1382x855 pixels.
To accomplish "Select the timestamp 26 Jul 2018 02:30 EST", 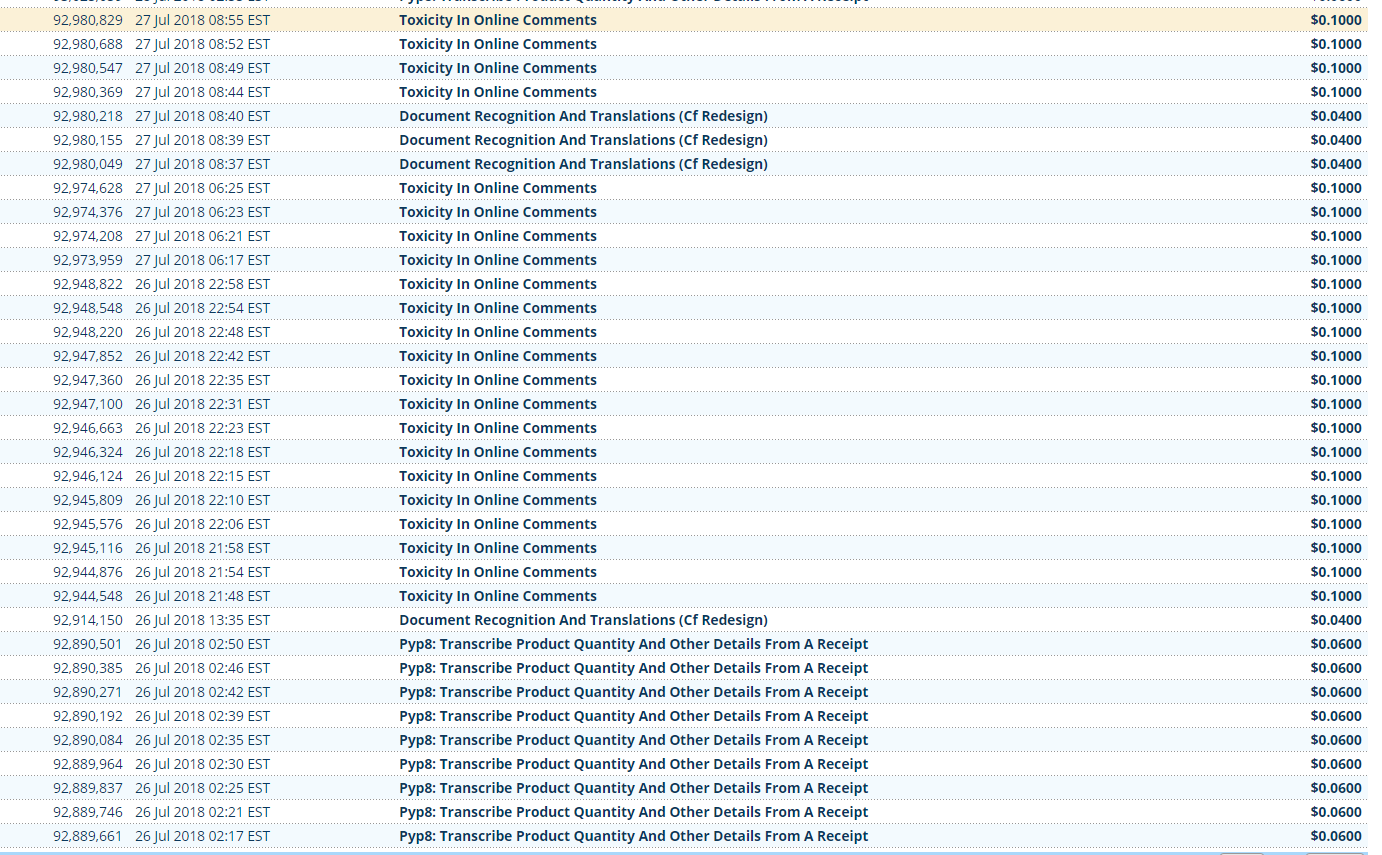I will point(202,764).
